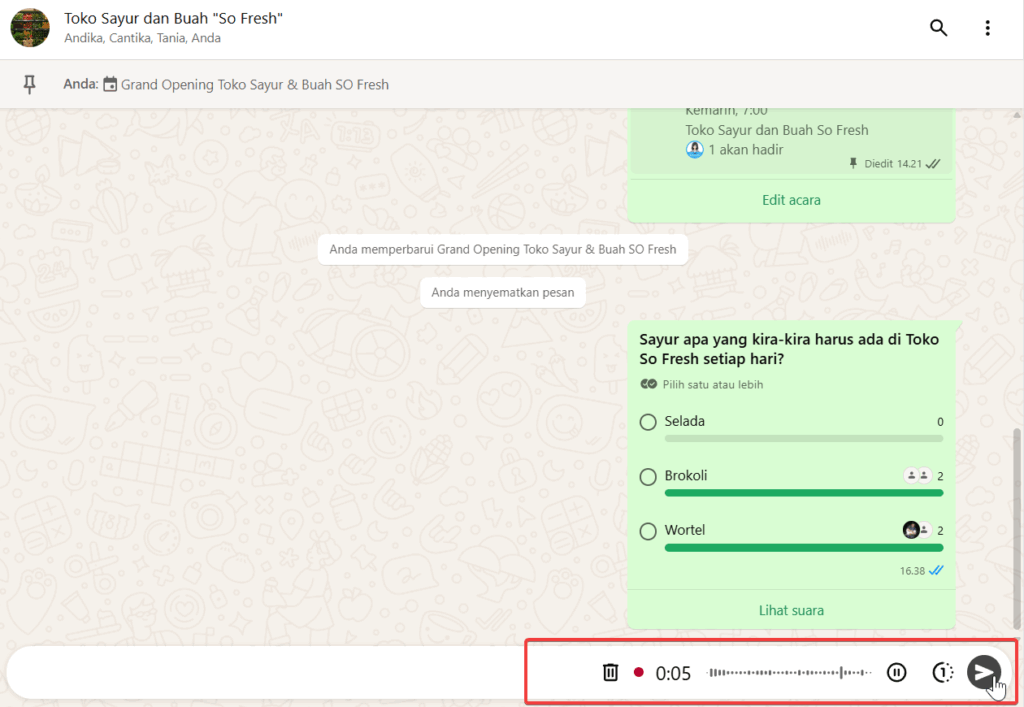Viewport: 1024px width, 707px height.
Task: Send the recorded voice message
Action: (984, 672)
